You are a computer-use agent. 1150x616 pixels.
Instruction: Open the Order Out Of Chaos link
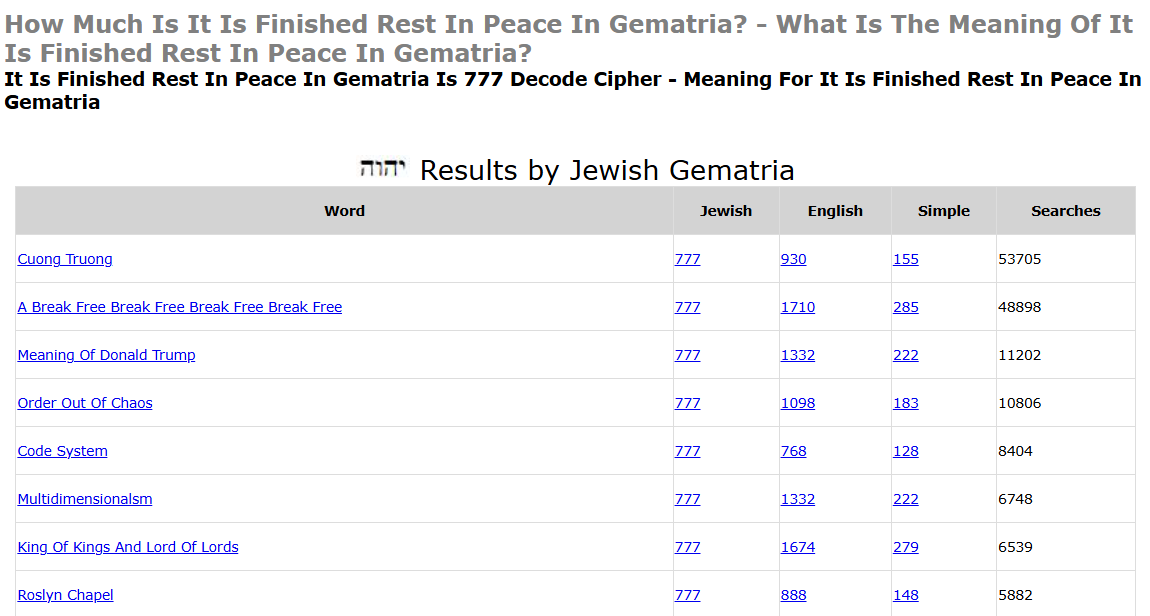[x=85, y=403]
